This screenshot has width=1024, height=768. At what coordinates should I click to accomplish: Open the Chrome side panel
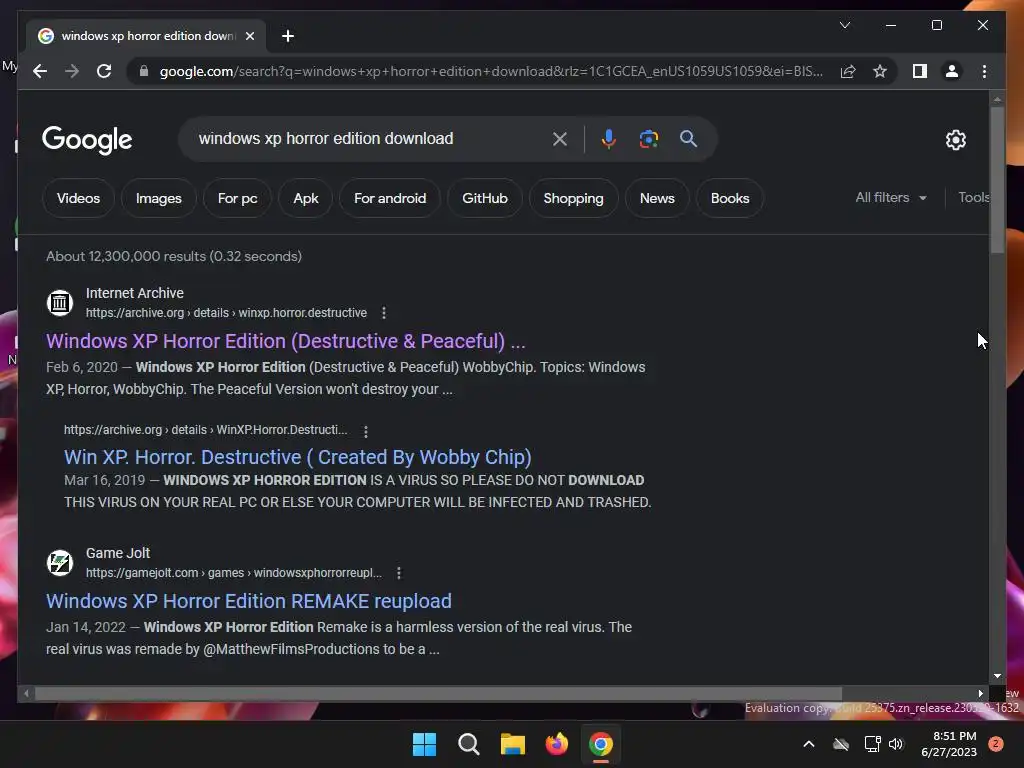920,71
